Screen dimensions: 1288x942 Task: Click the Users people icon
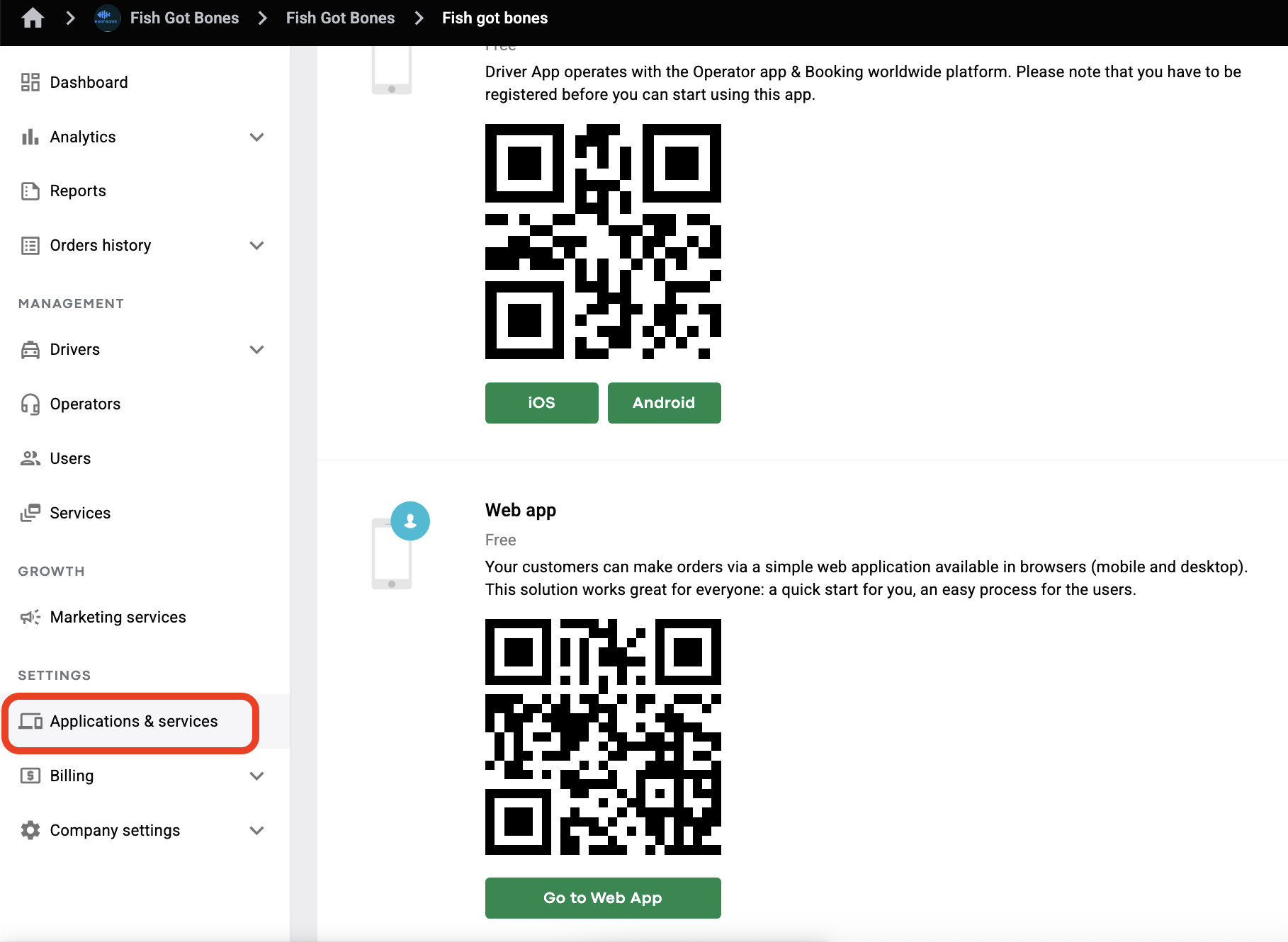coord(30,458)
